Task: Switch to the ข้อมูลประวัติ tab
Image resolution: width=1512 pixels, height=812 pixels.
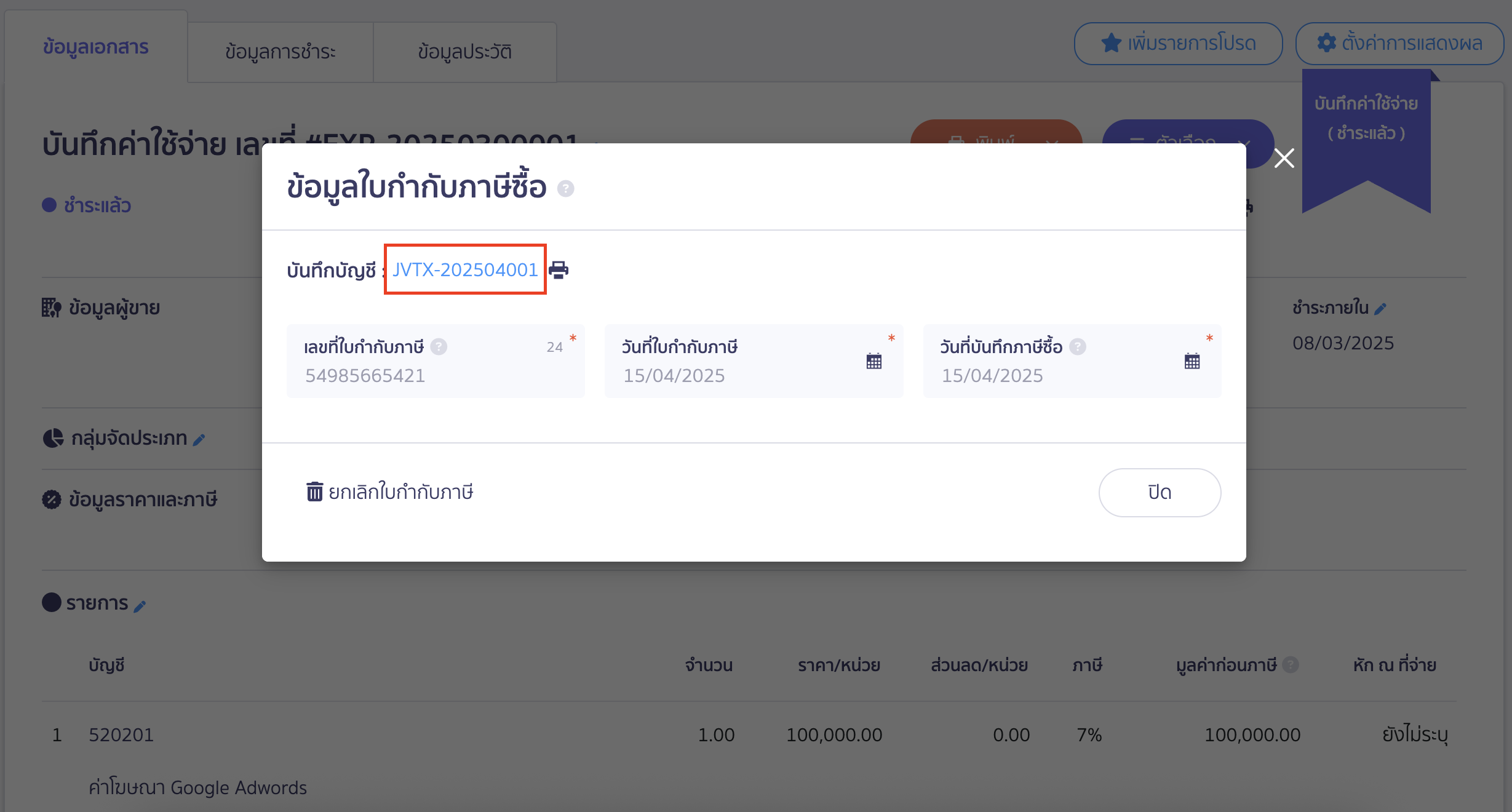Action: [465, 52]
